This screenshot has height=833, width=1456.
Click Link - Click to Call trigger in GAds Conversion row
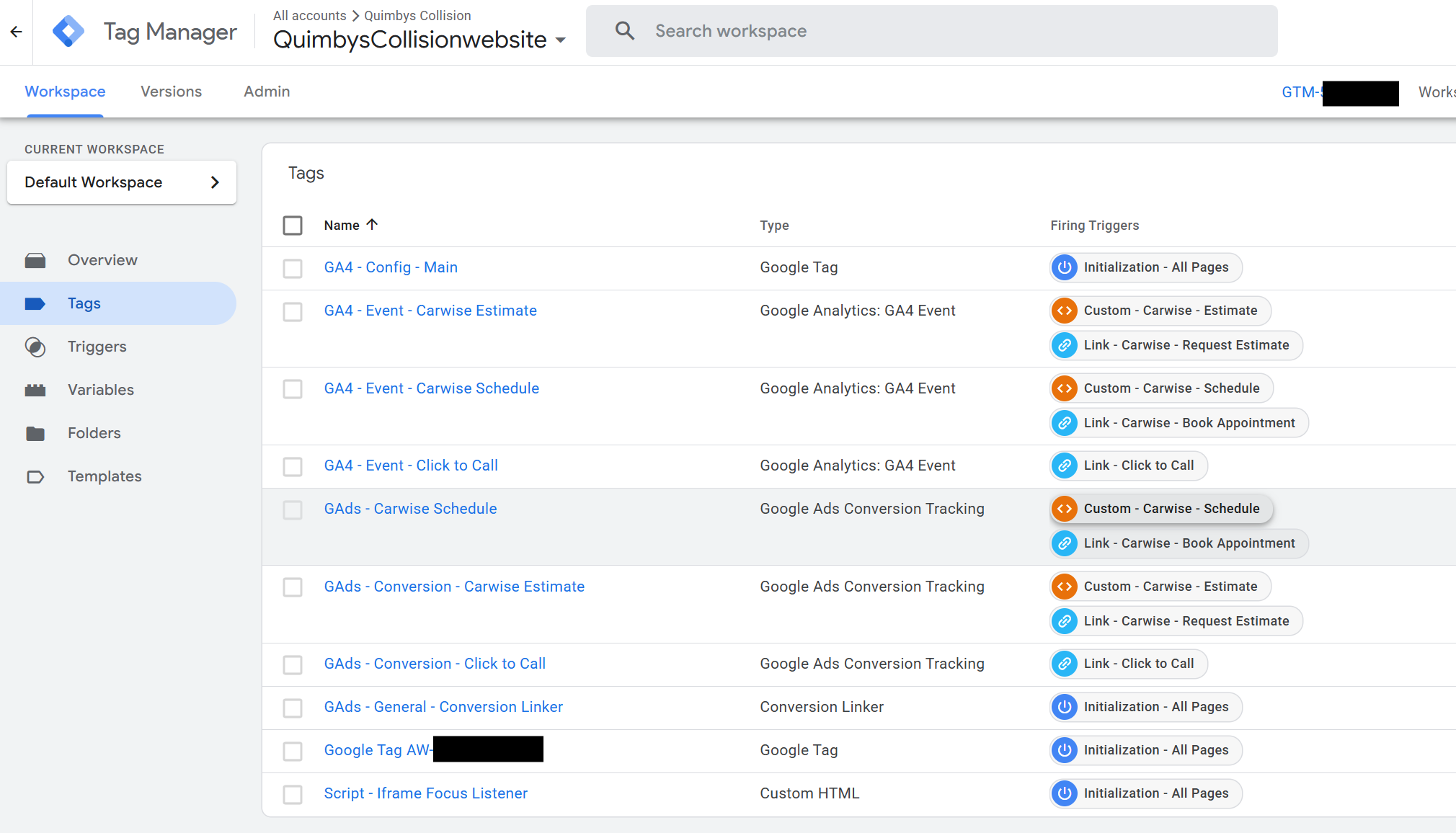(1129, 664)
